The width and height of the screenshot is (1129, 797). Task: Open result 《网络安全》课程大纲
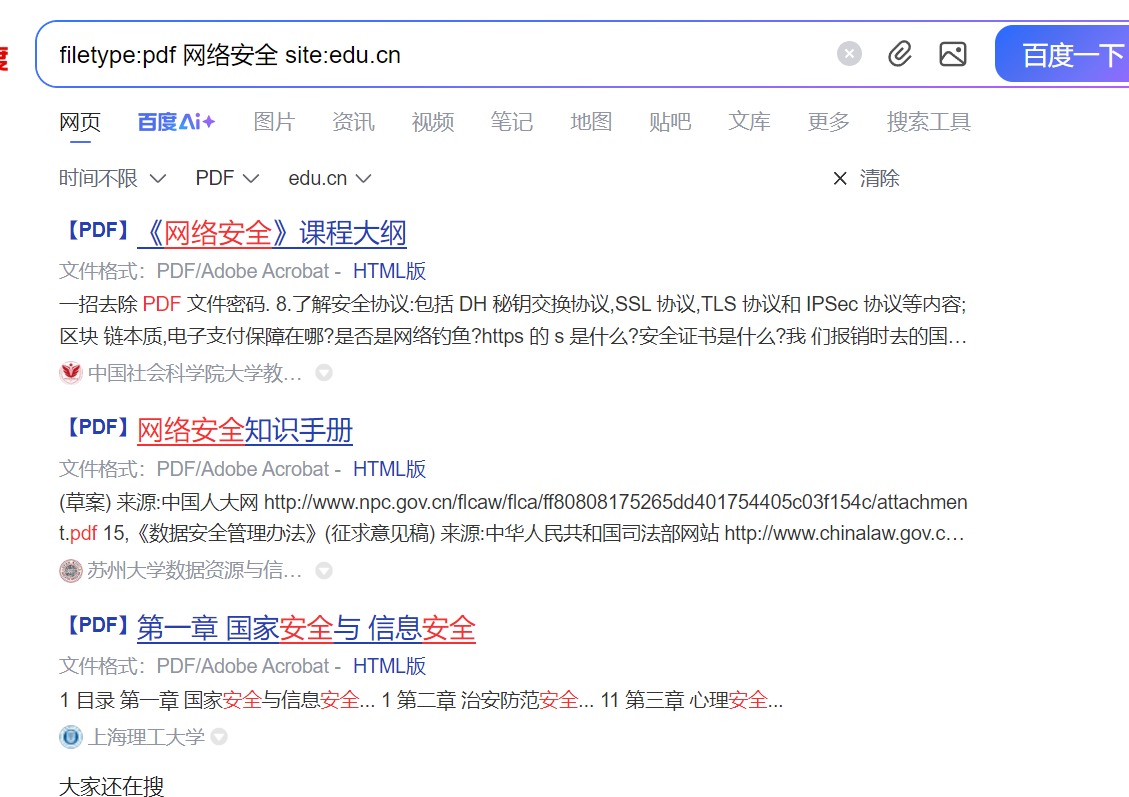click(x=272, y=233)
